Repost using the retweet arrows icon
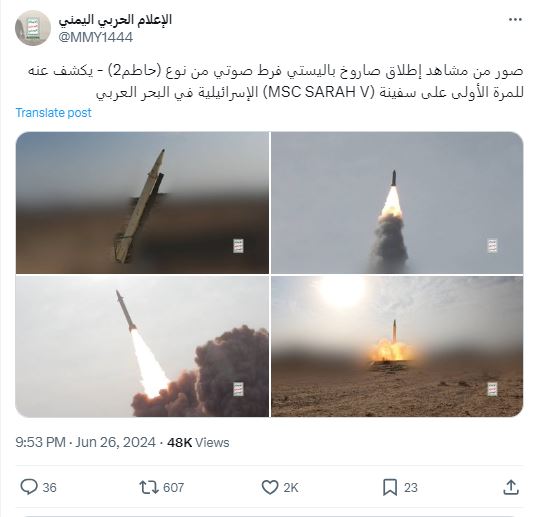Image resolution: width=537 pixels, height=517 pixels. [149, 487]
